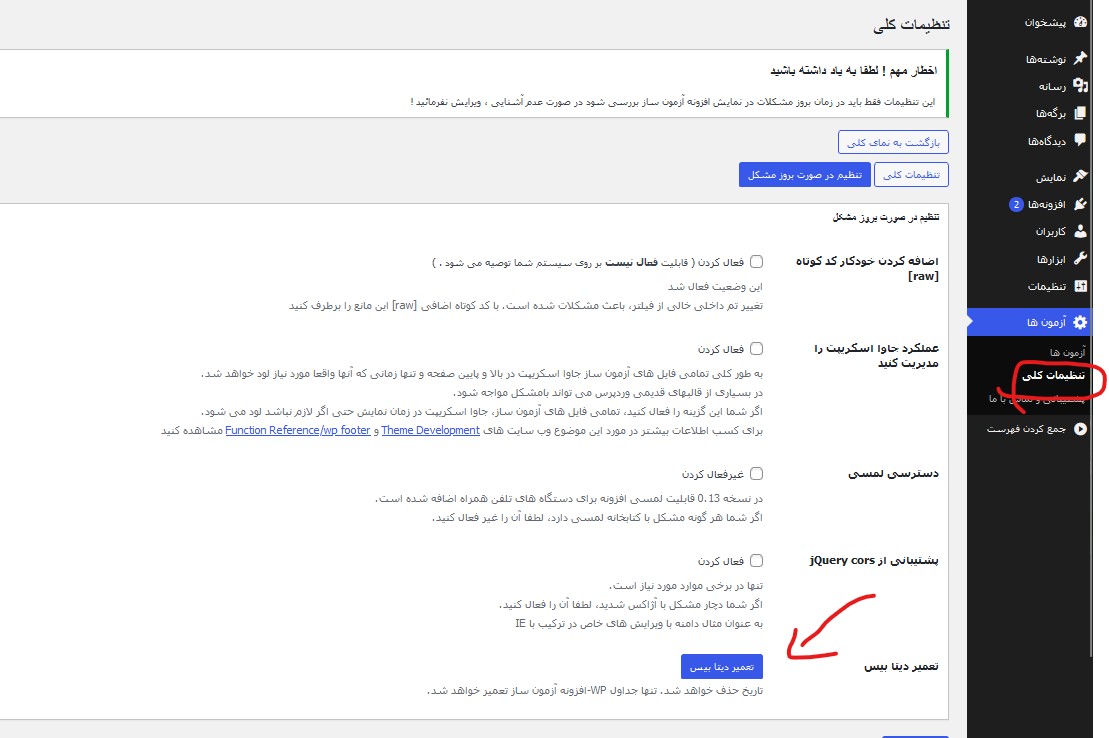Open the پیشخوان dashboard icon
1109x738 pixels.
coord(1080,22)
